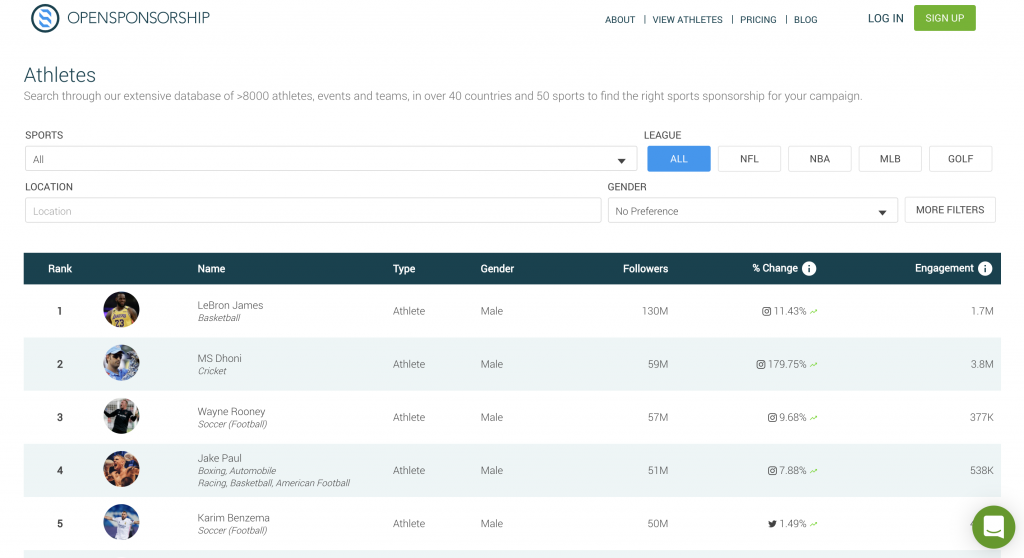Click the green SIGN UP button
Screen dimensions: 1024x558
coord(944,18)
